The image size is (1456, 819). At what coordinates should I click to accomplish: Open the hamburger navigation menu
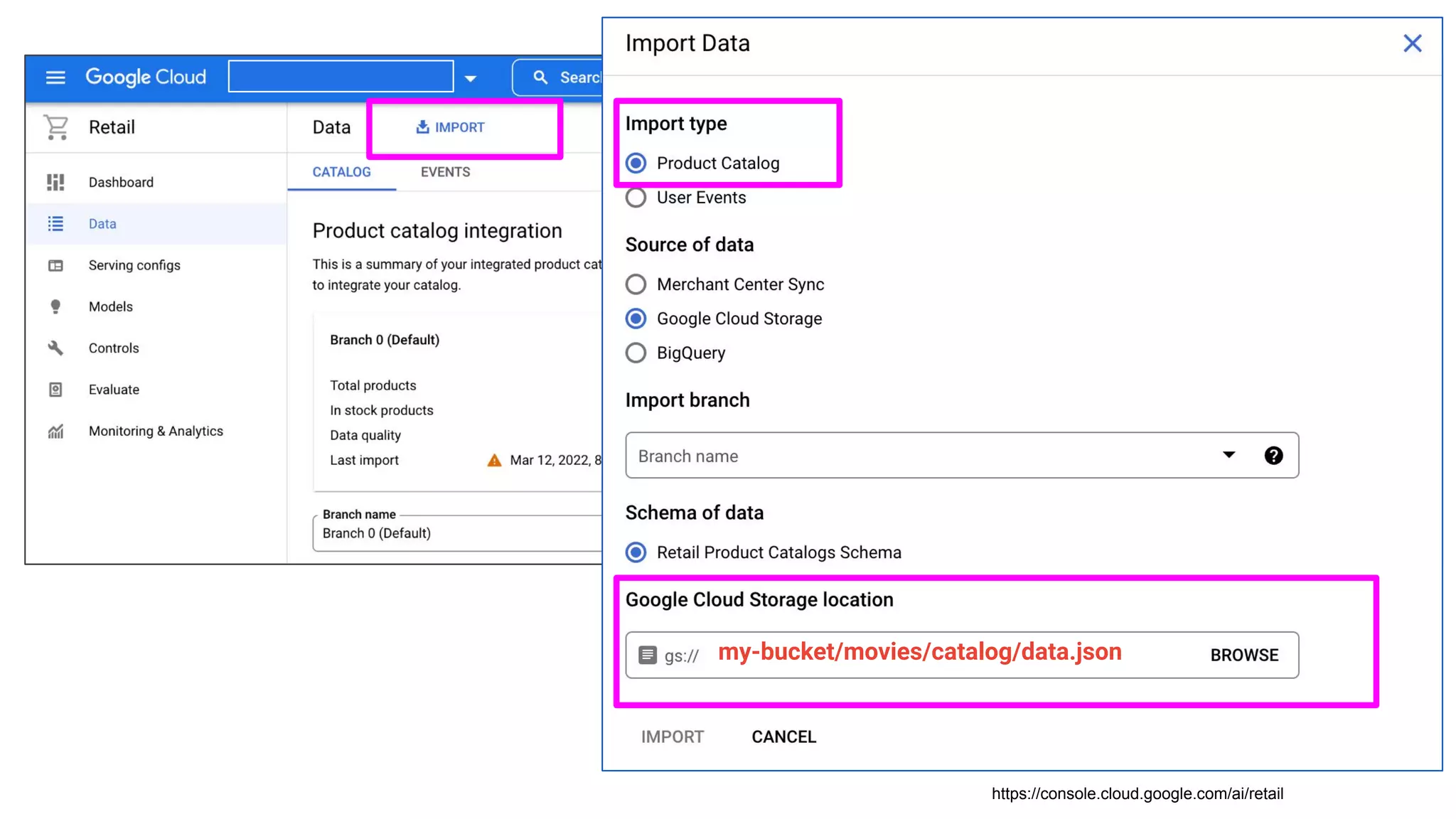[55, 77]
